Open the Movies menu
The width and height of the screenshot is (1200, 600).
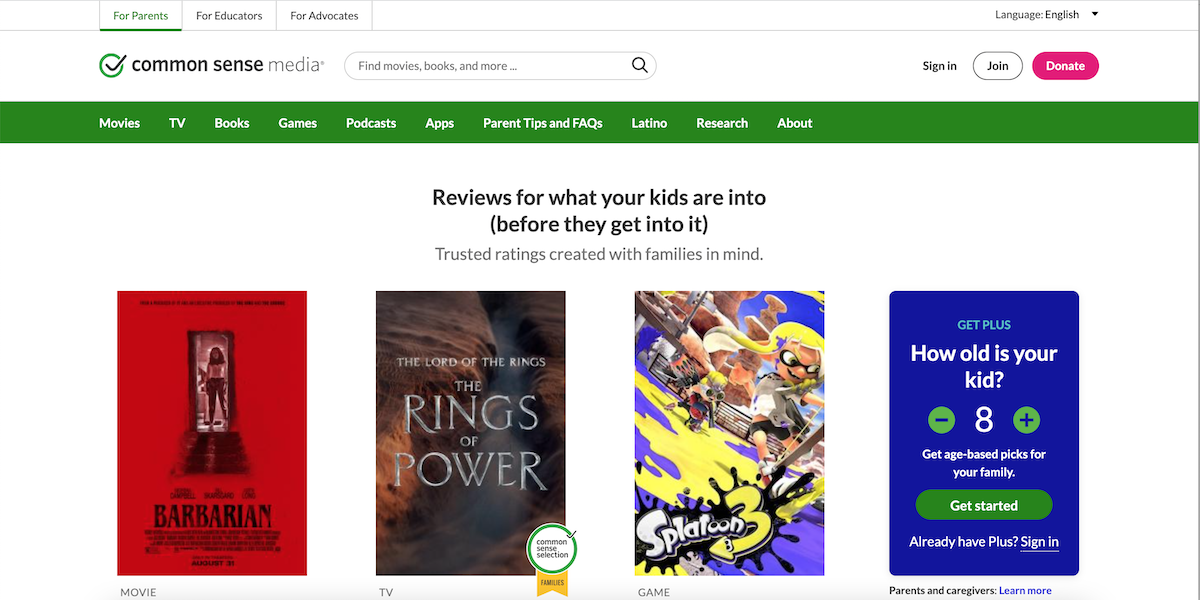(x=119, y=123)
